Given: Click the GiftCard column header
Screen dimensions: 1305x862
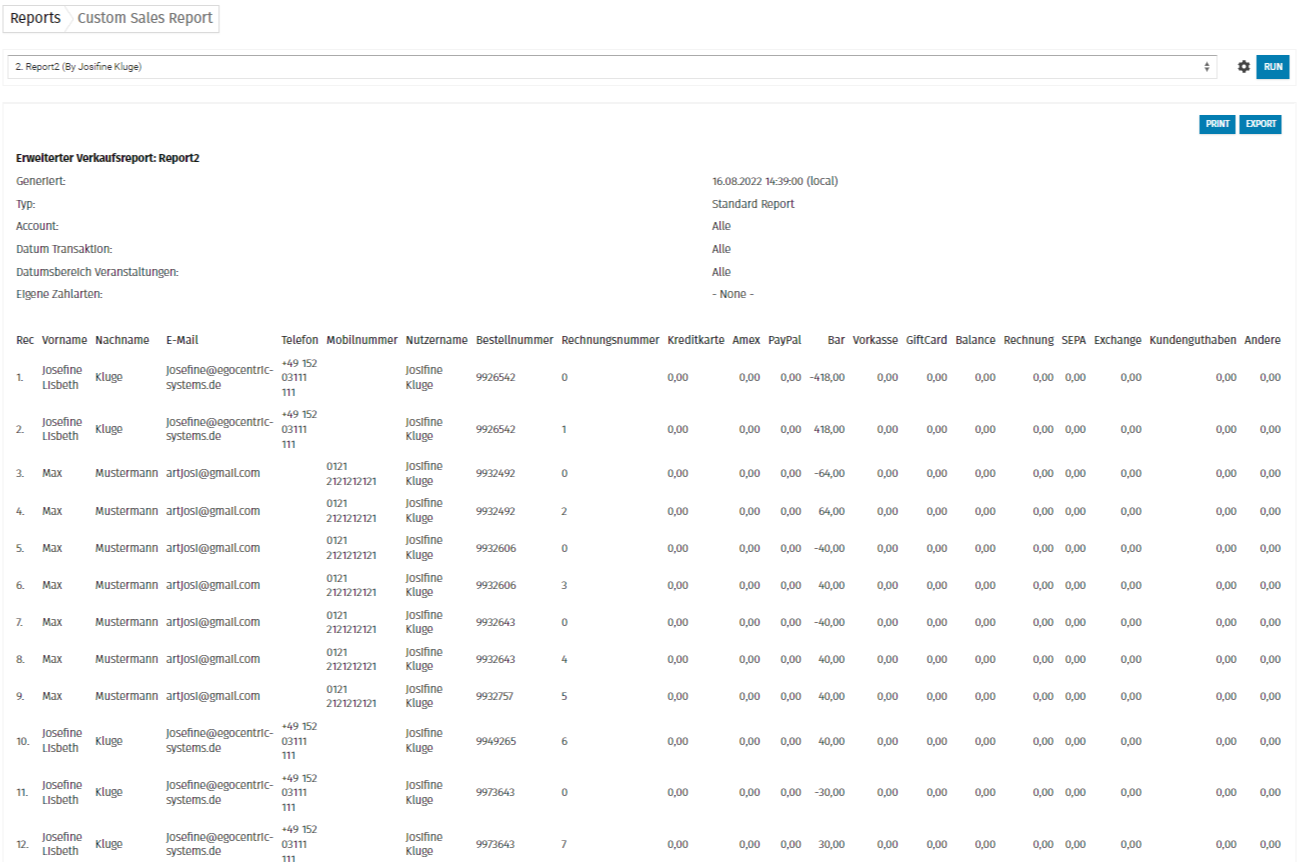Looking at the screenshot, I should tap(926, 340).
